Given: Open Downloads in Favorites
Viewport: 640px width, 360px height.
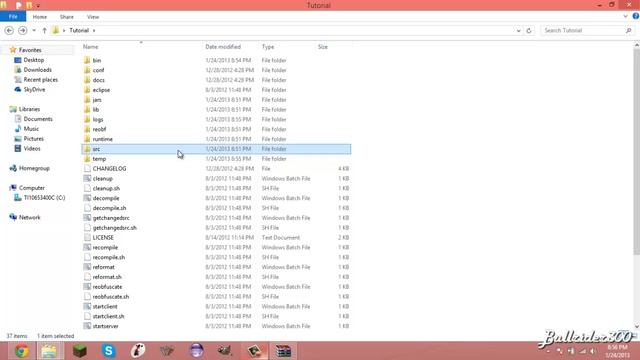Looking at the screenshot, I should (37, 70).
